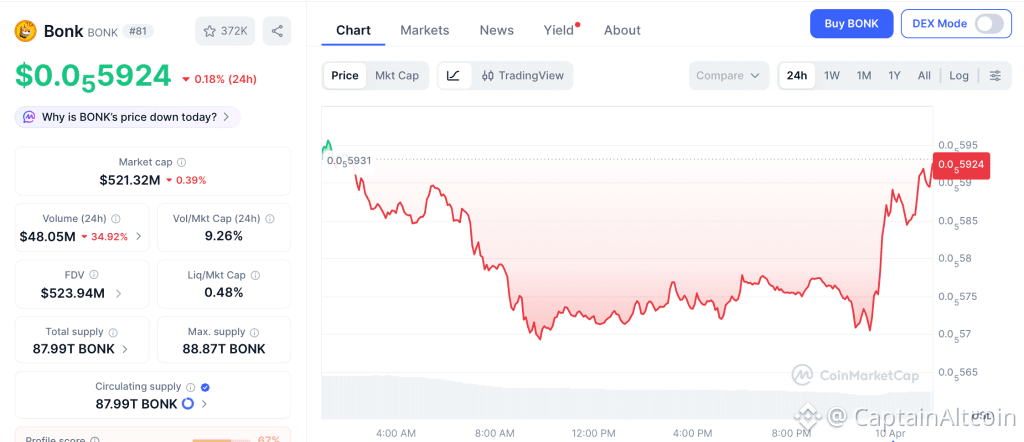
Task: Expand the Total supply details chevron
Action: pyautogui.click(x=125, y=349)
